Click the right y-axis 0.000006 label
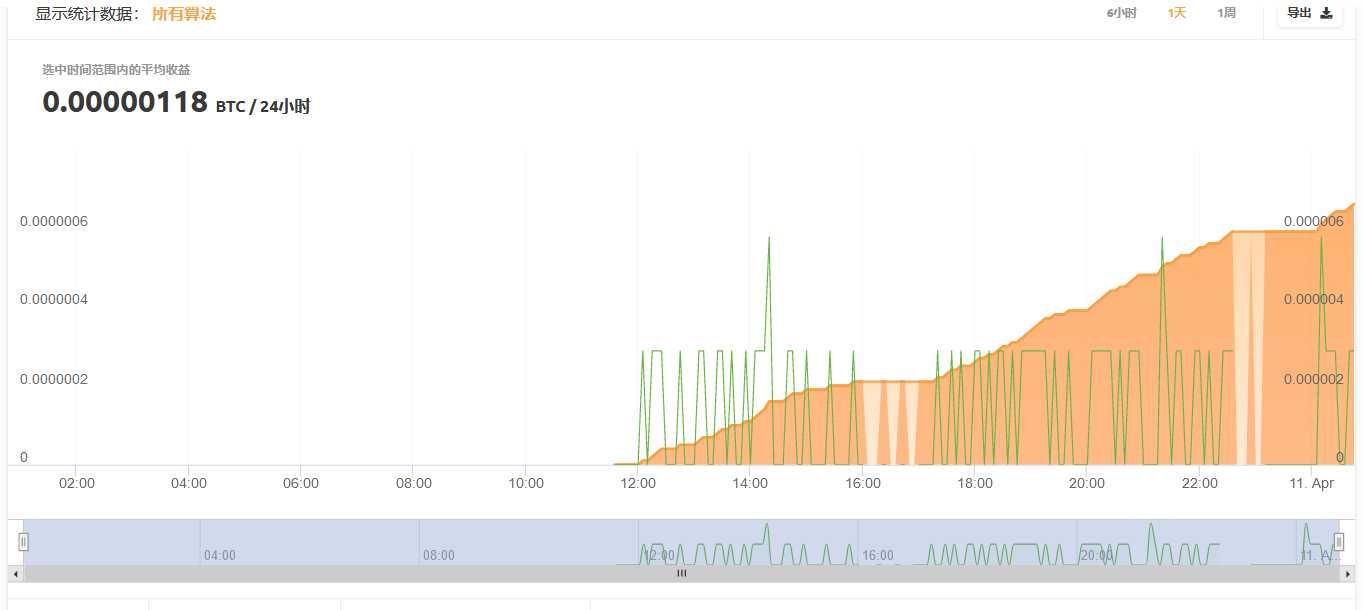This screenshot has width=1362, height=610. pyautogui.click(x=1313, y=221)
